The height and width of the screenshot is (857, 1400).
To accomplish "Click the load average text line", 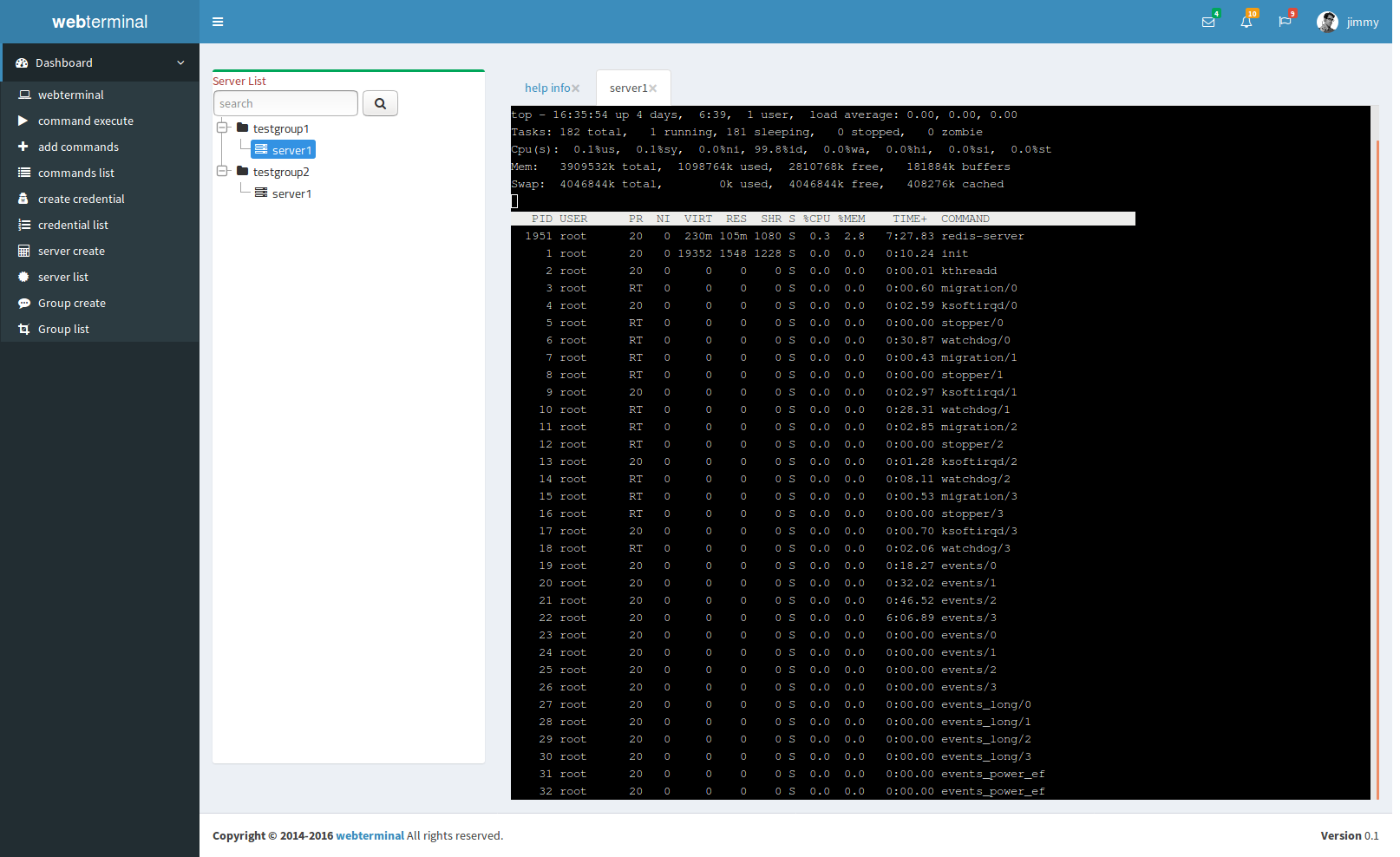I will click(x=764, y=114).
